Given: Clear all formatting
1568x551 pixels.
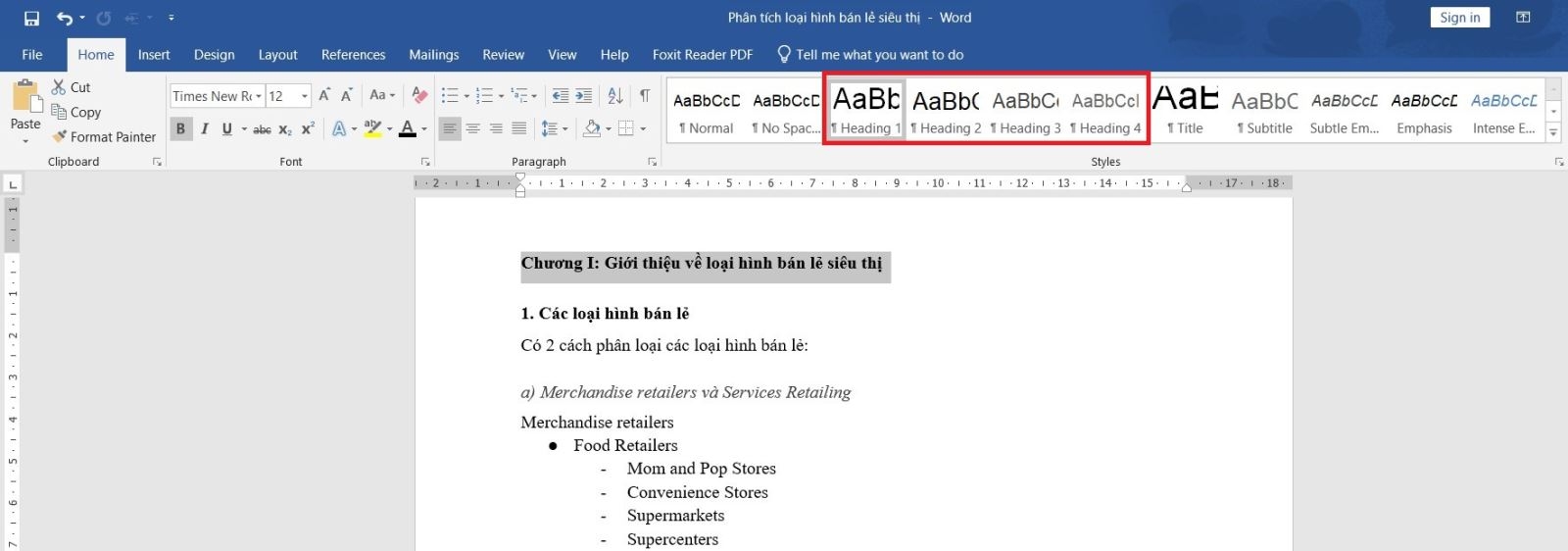Looking at the screenshot, I should pos(419,95).
